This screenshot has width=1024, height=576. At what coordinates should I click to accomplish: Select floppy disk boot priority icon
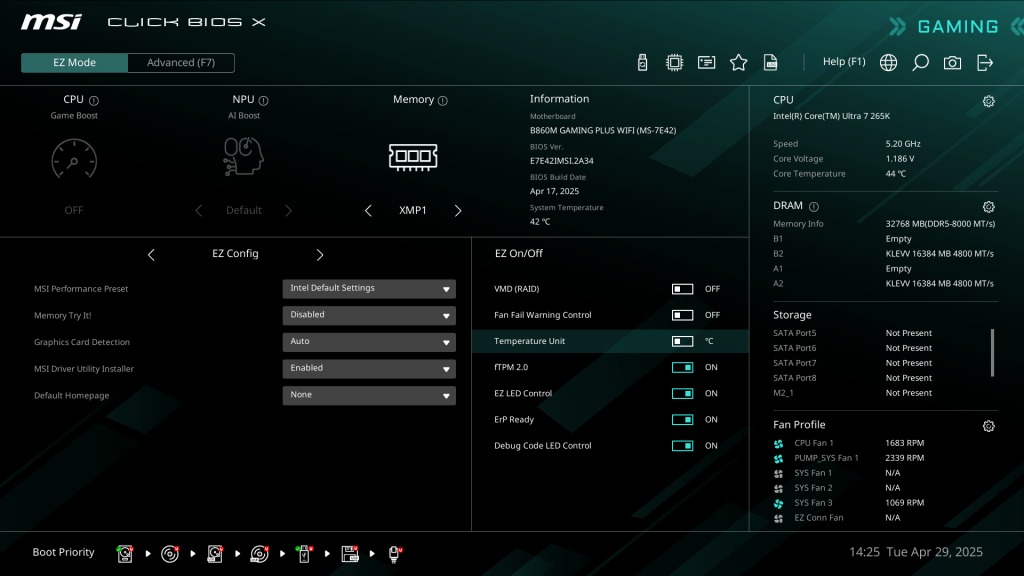pos(350,554)
